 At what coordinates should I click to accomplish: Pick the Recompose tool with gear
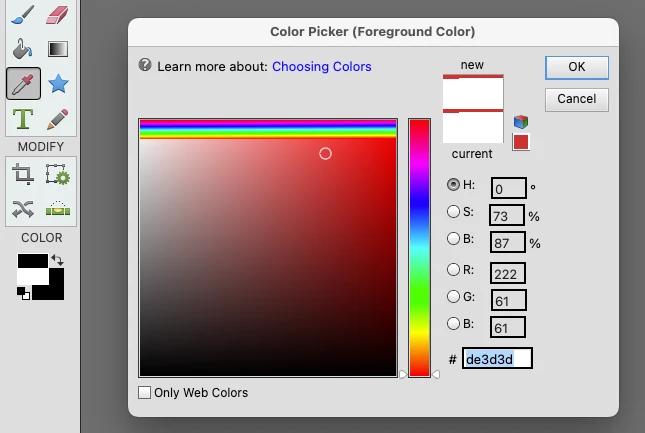58,174
